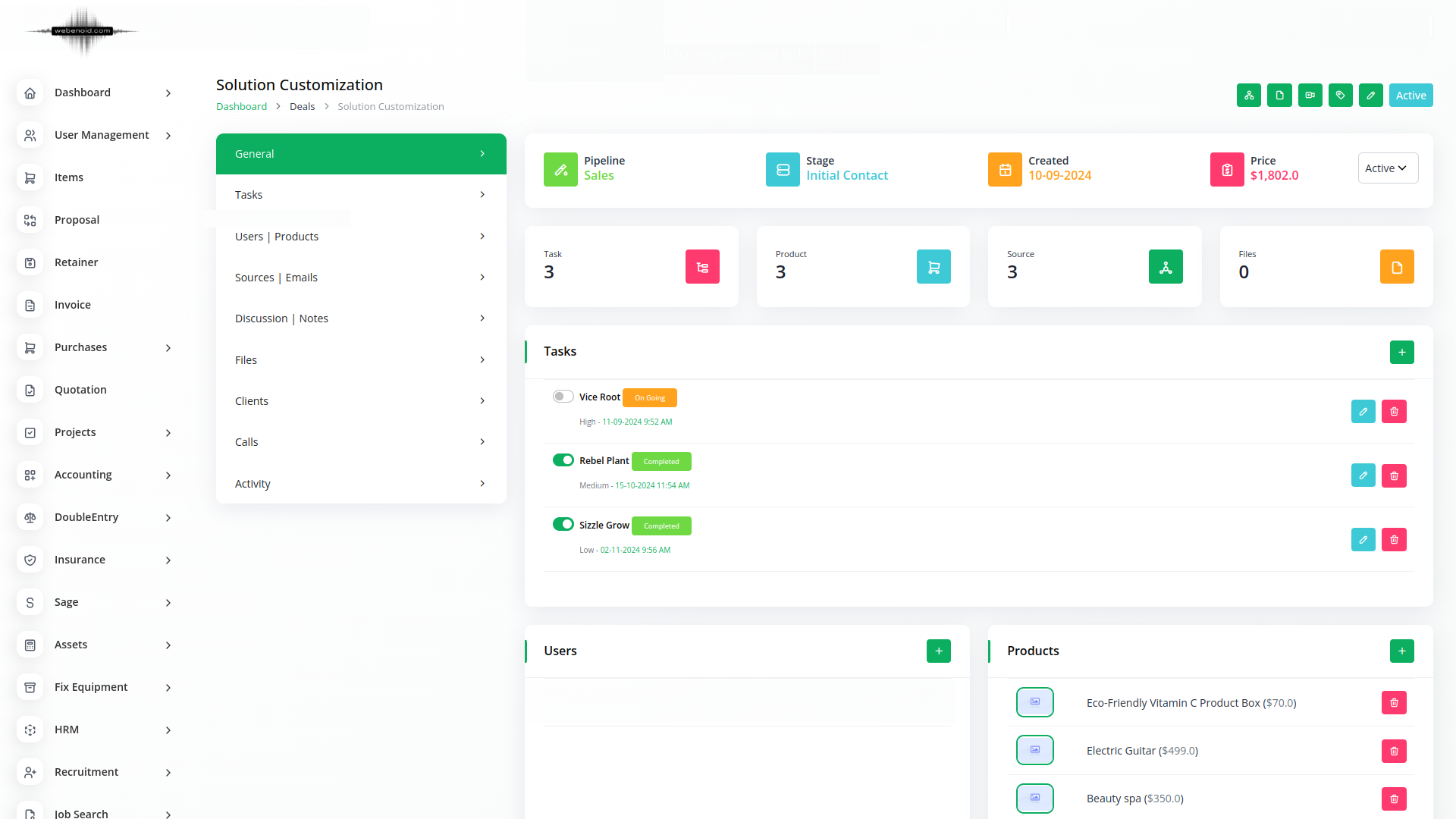This screenshot has height=819, width=1456.
Task: Remove the Electric Guitar product
Action: tap(1394, 751)
